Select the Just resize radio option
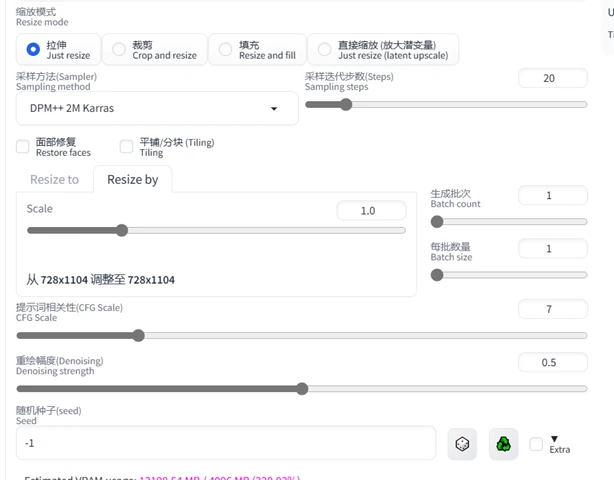The height and width of the screenshot is (480, 614). click(x=33, y=50)
